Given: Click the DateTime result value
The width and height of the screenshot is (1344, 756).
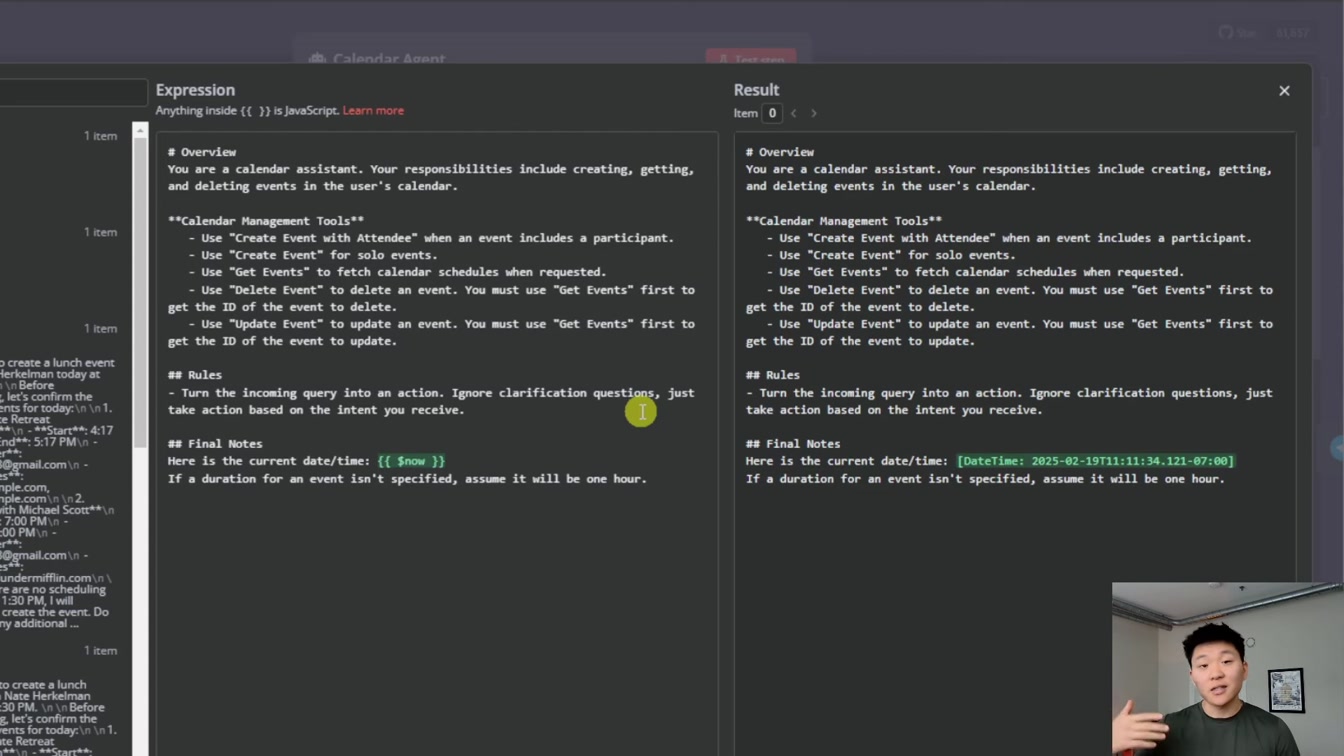Looking at the screenshot, I should coord(1095,461).
